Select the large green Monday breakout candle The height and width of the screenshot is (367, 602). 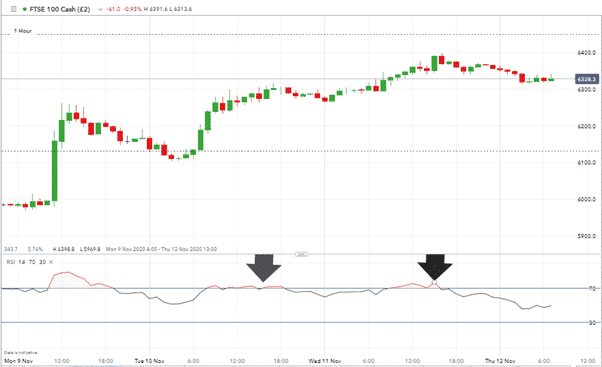tap(55, 171)
